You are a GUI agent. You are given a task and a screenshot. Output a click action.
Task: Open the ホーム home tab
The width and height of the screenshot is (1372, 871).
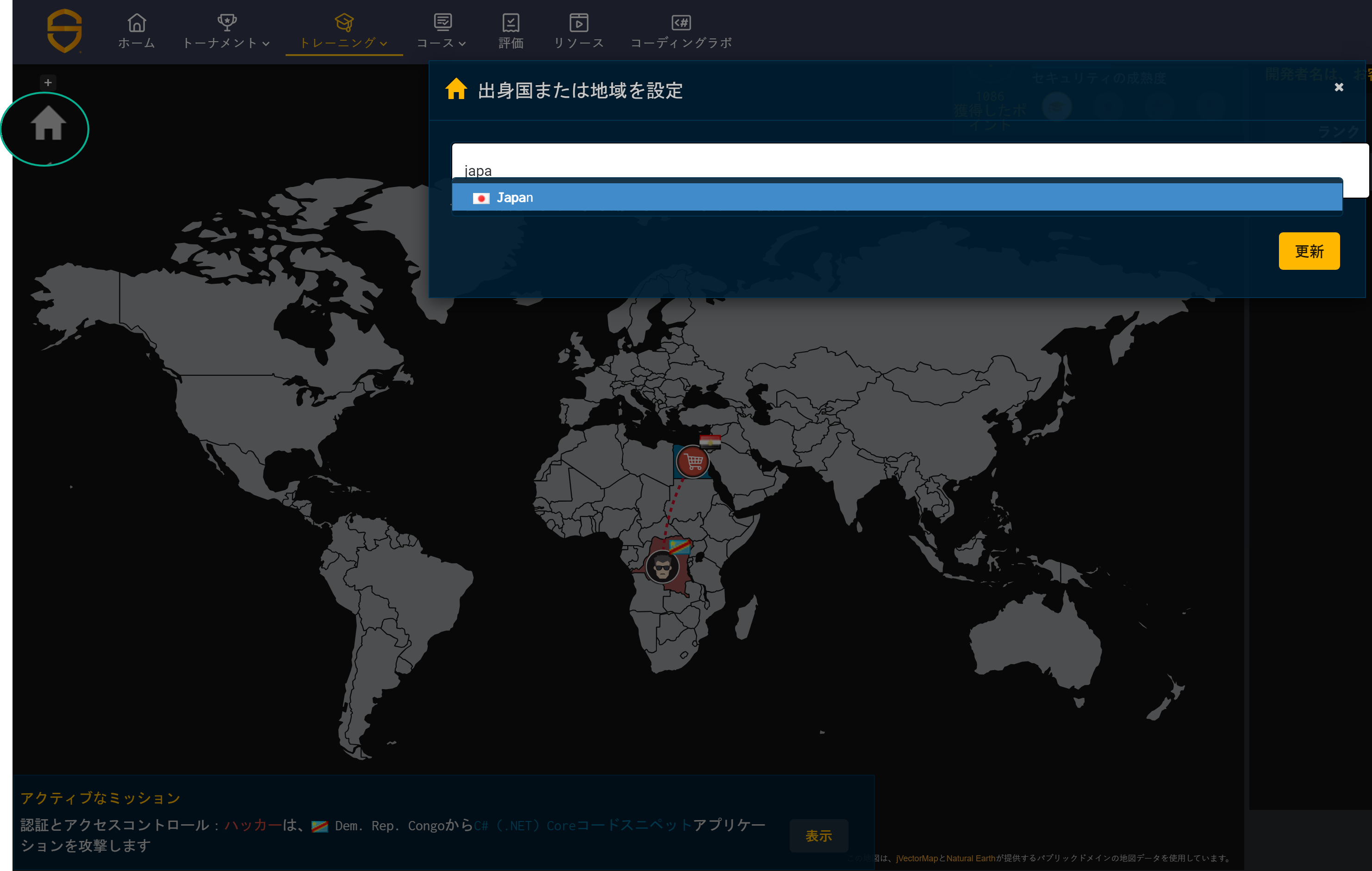point(137,31)
